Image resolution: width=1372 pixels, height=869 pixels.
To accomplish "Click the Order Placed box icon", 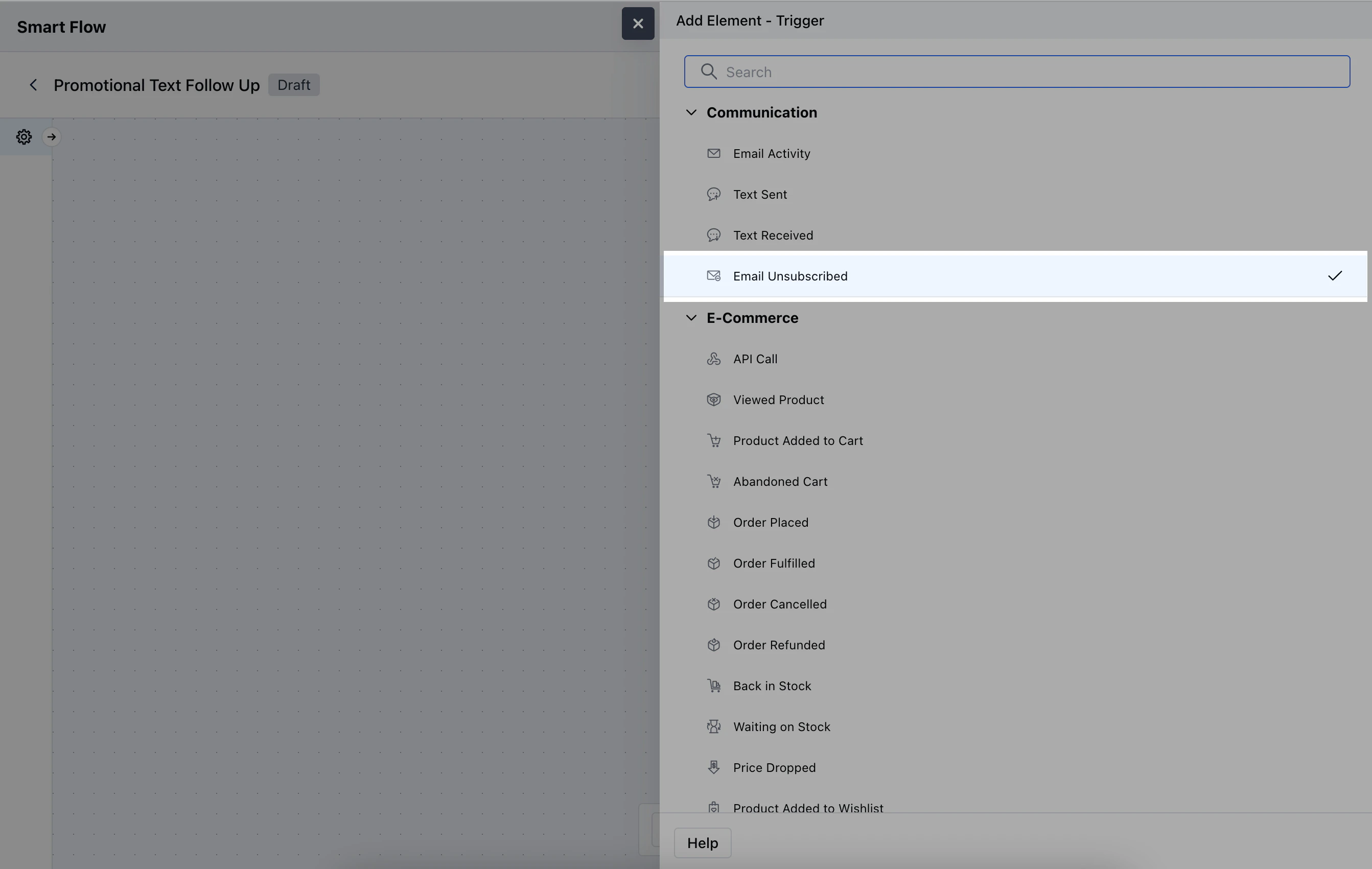I will 713,522.
